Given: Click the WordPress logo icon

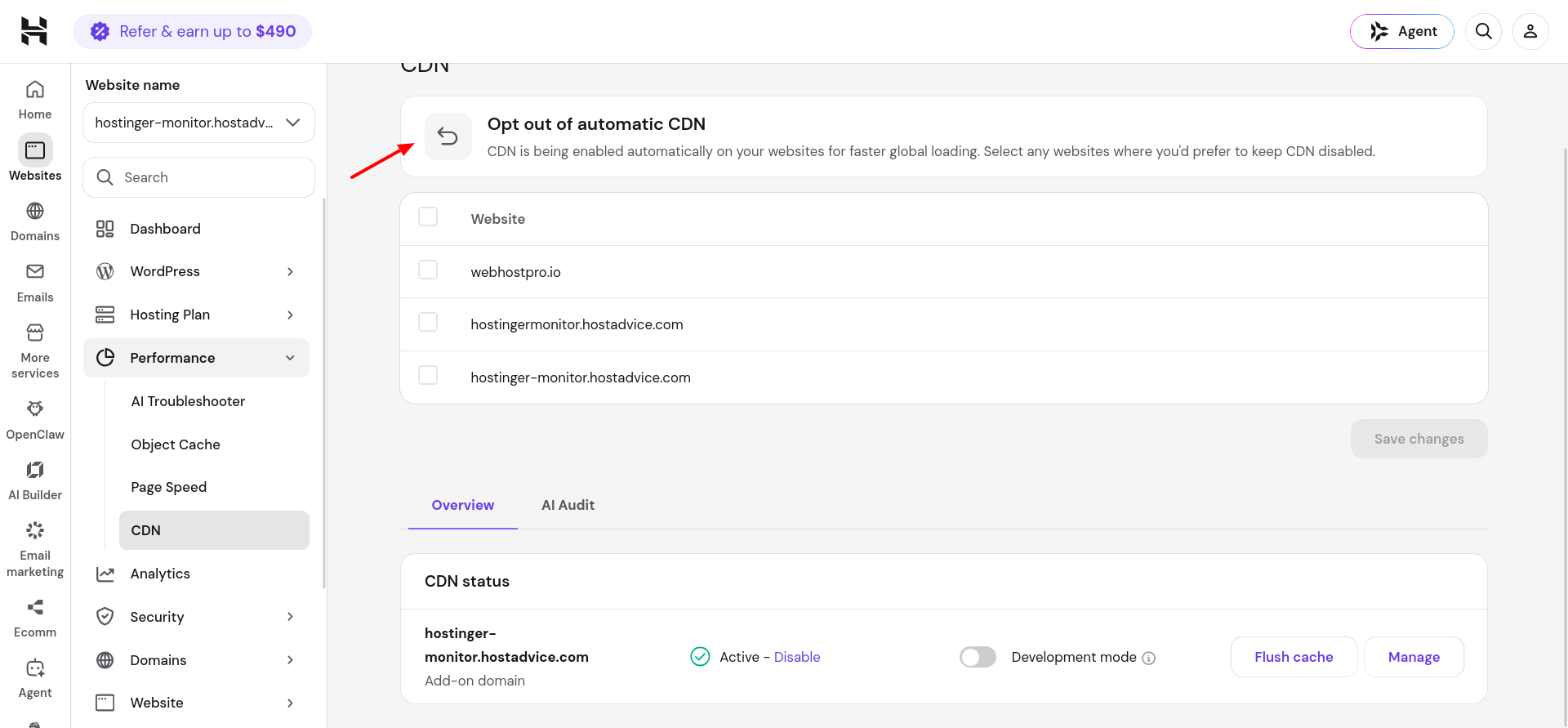Looking at the screenshot, I should coord(105,271).
